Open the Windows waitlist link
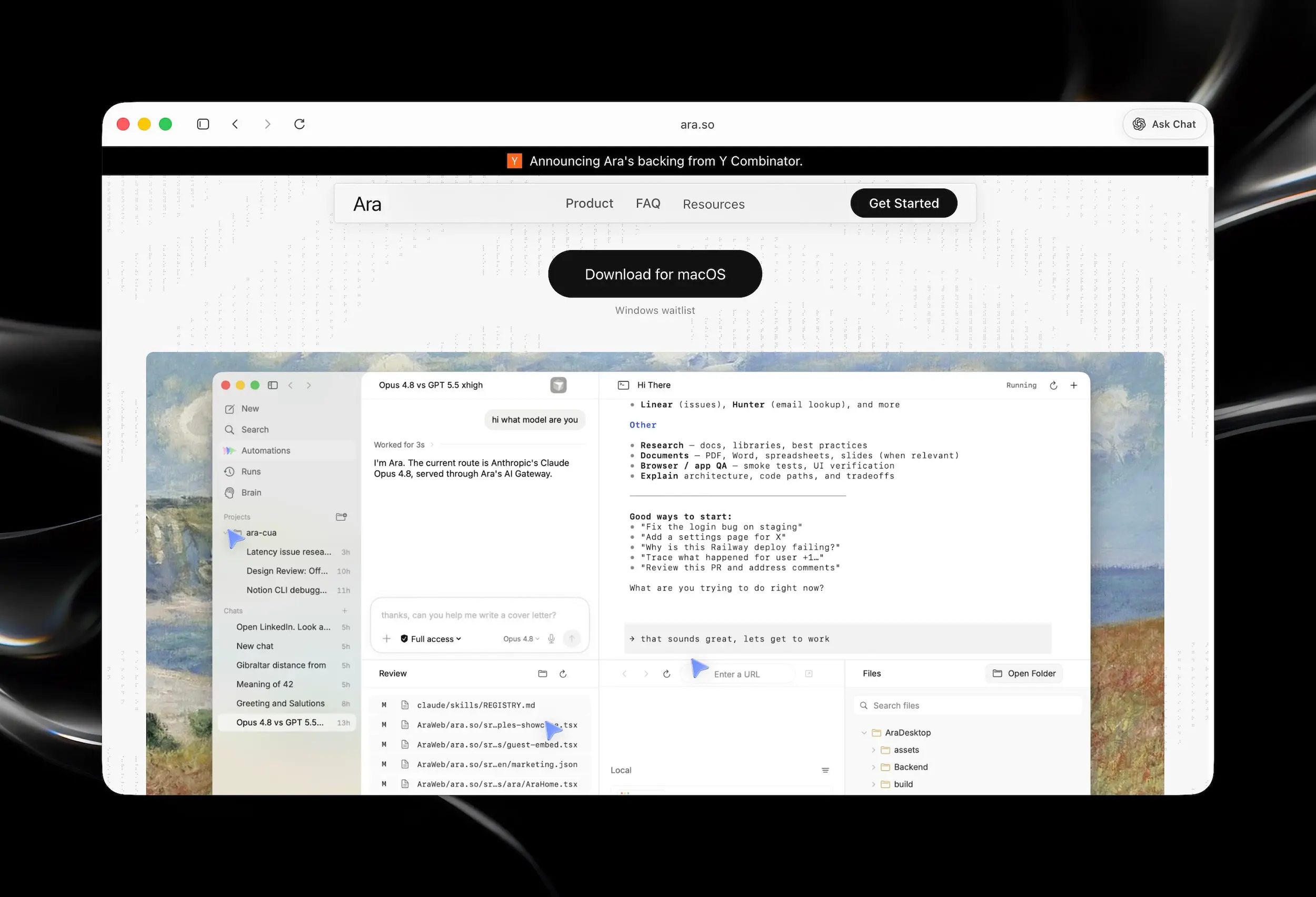 (655, 311)
